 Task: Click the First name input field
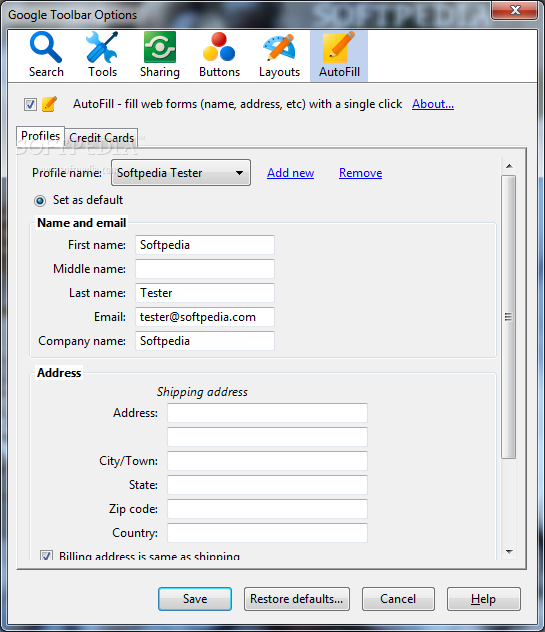(205, 245)
